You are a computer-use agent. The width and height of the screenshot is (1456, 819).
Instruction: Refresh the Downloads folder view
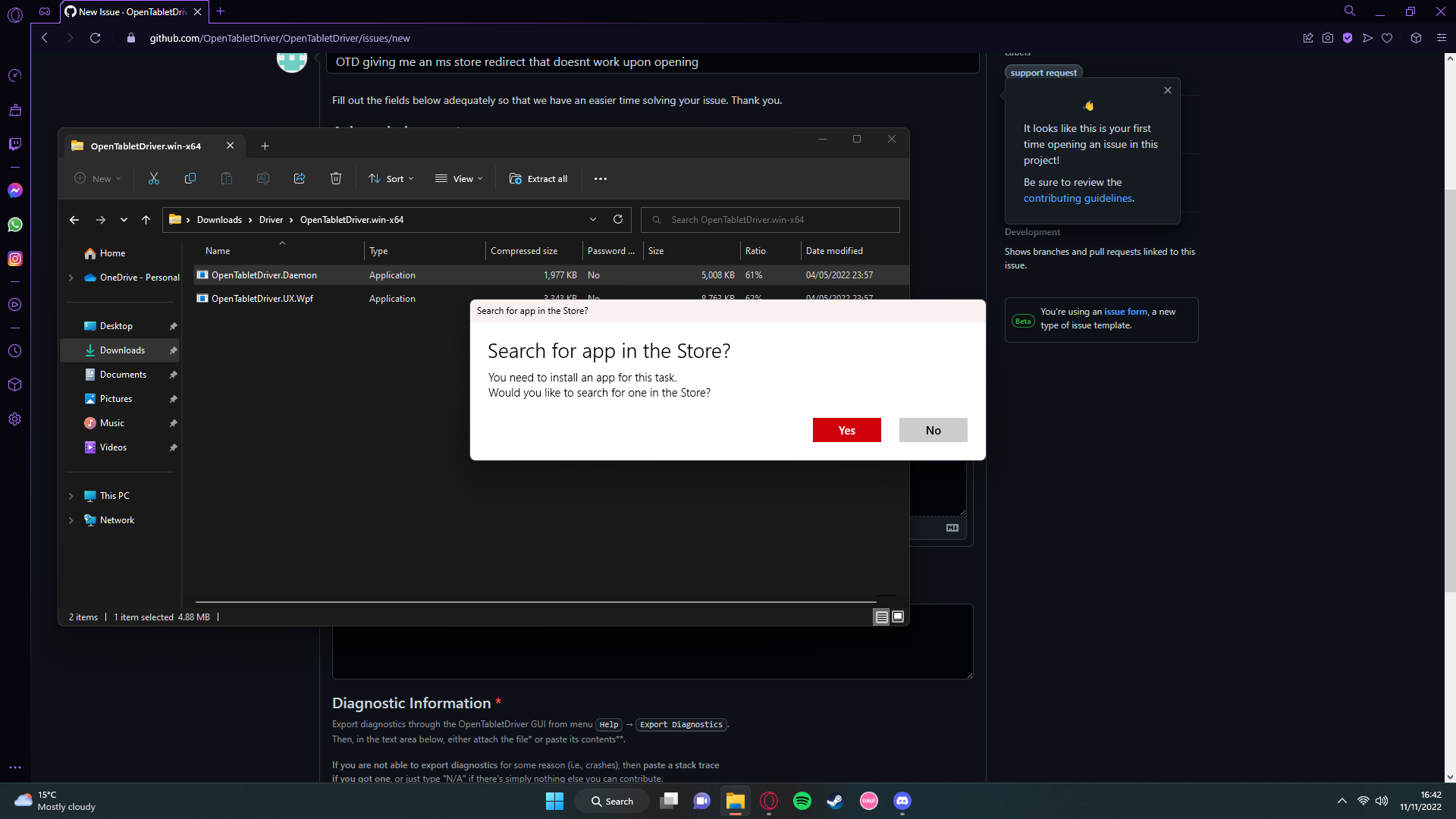618,219
